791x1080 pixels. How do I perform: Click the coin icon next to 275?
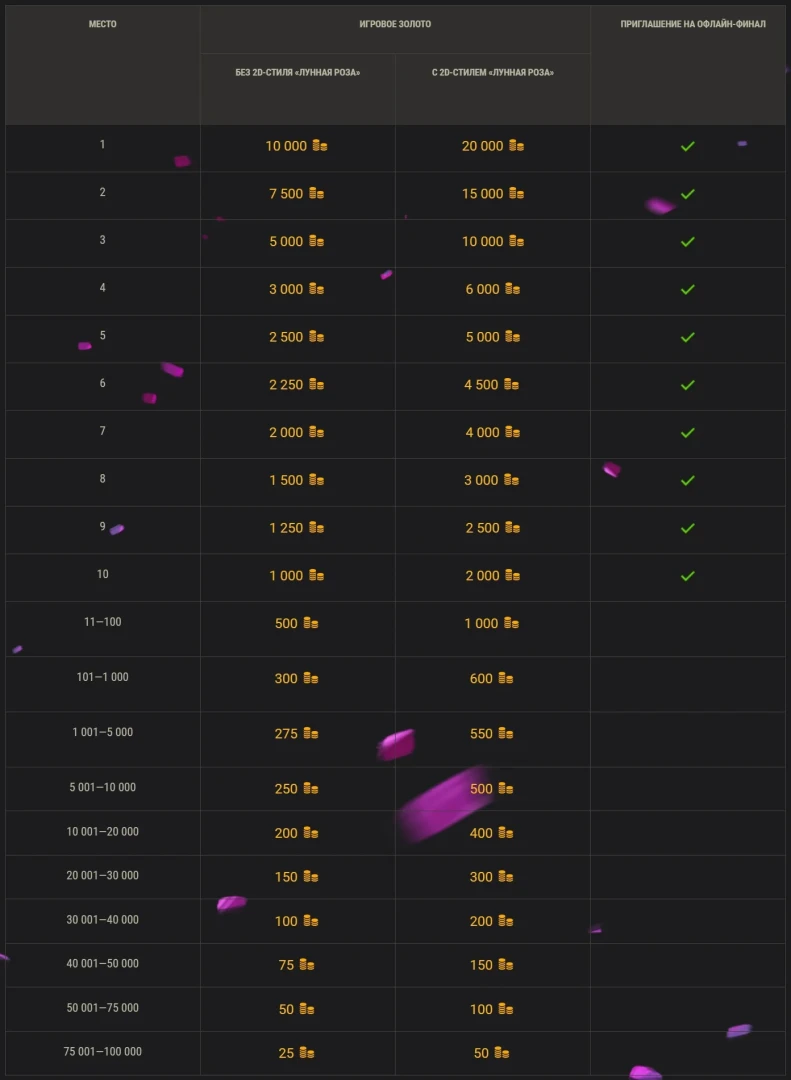click(x=311, y=734)
